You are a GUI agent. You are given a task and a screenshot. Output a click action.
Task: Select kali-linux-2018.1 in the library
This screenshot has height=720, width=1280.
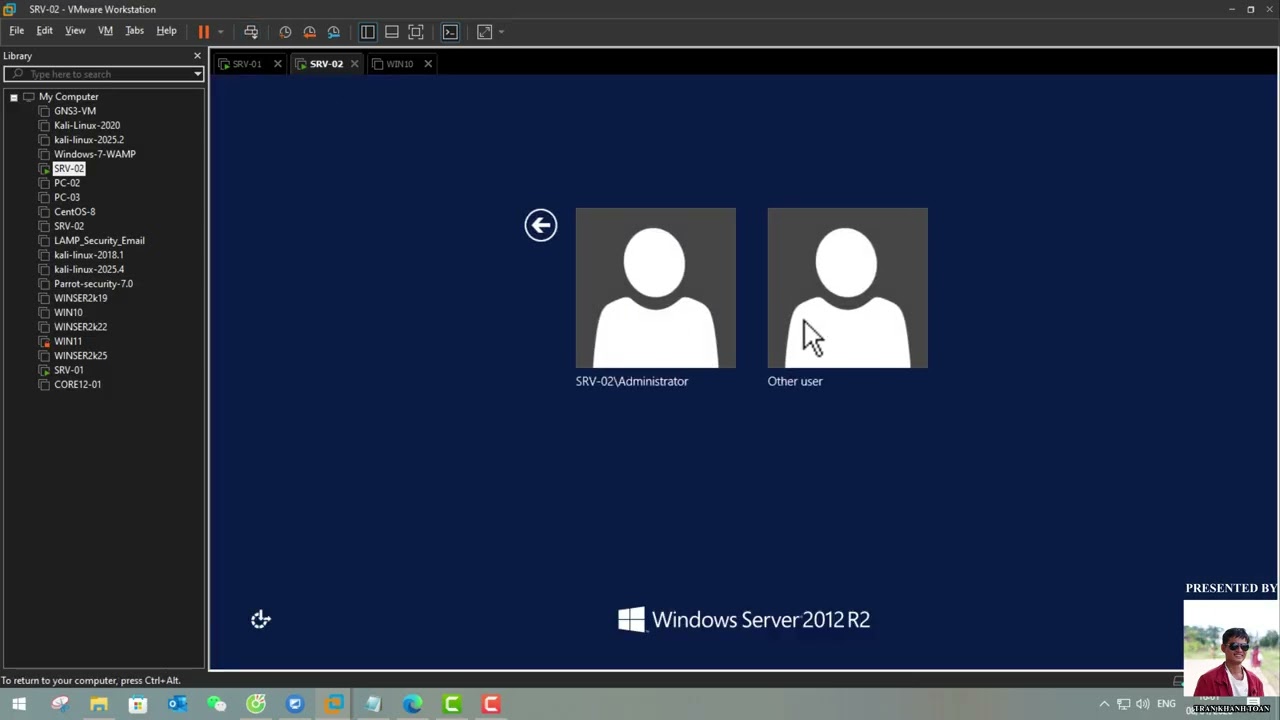click(89, 255)
